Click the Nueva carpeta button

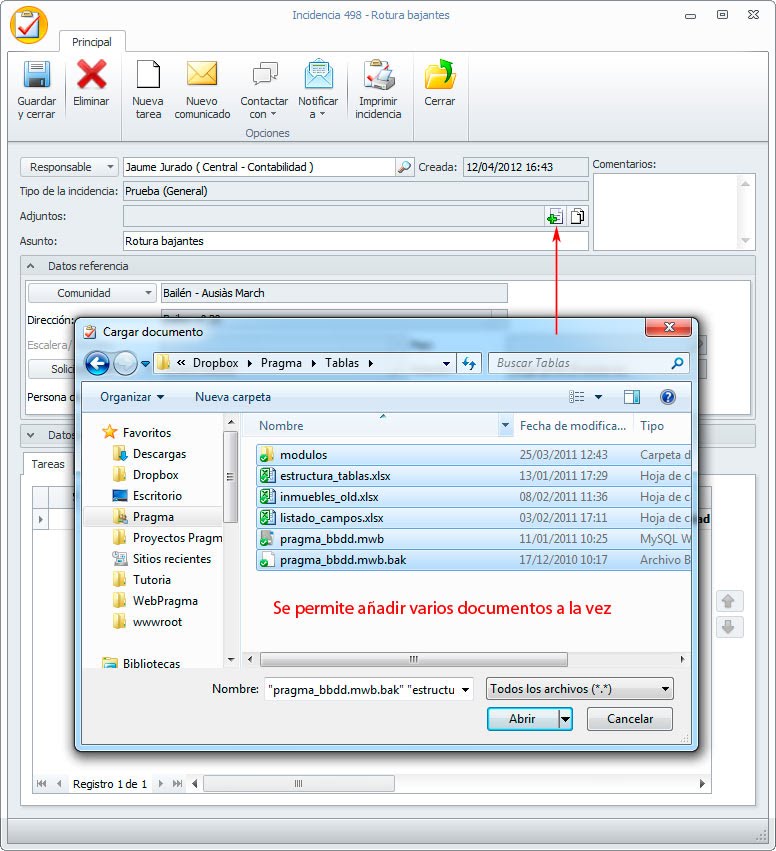coord(233,397)
